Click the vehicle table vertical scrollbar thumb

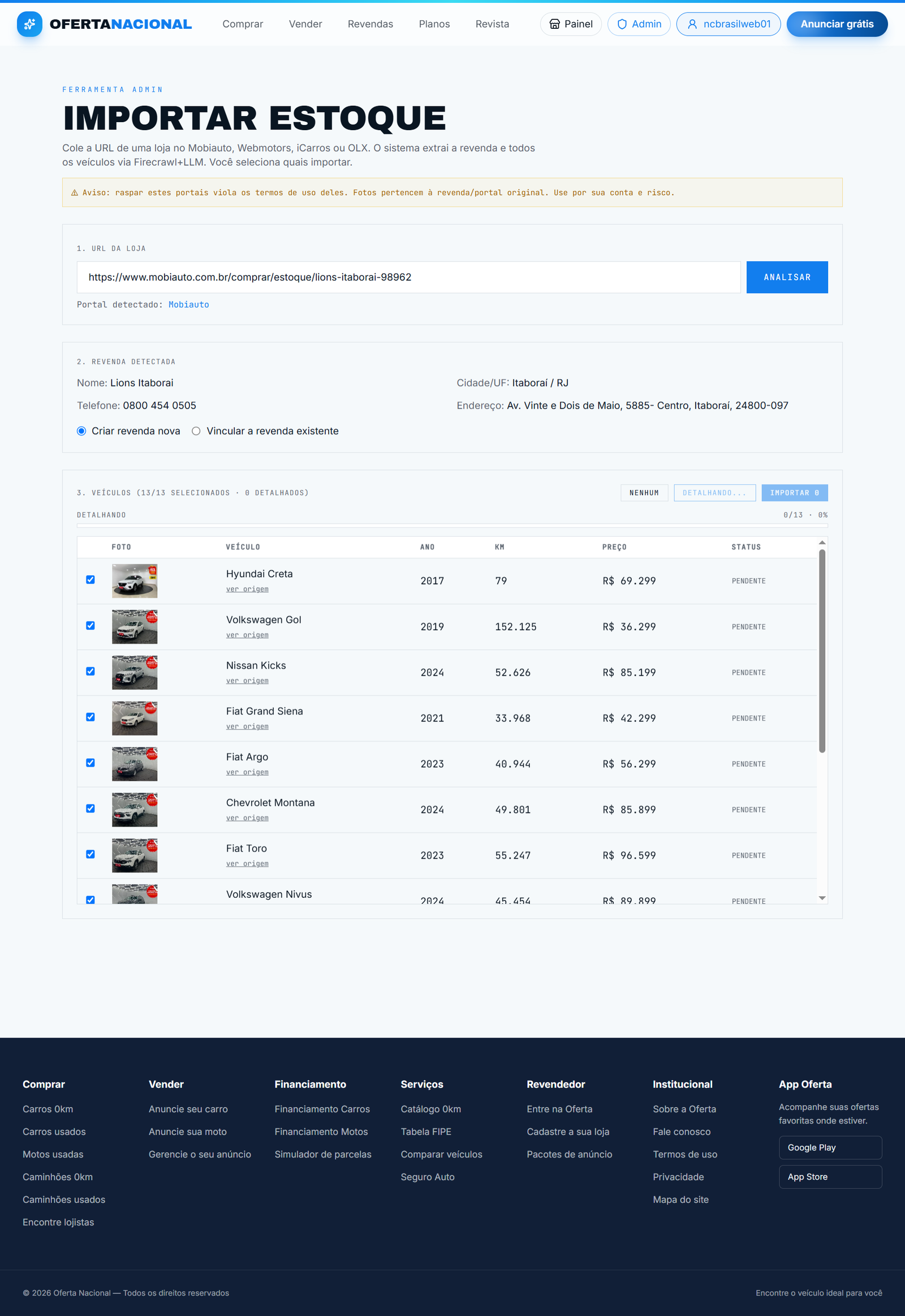[822, 651]
